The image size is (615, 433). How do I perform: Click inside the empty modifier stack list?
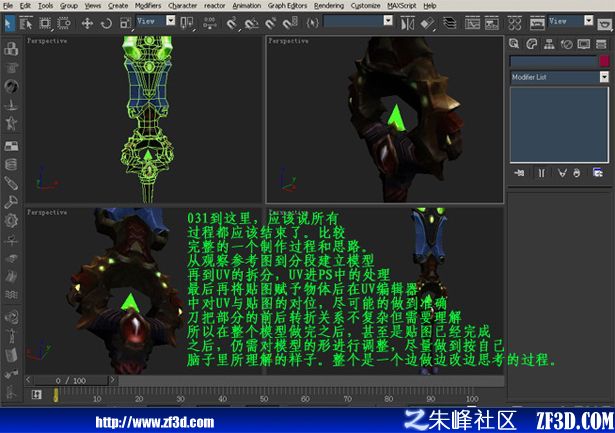point(559,125)
